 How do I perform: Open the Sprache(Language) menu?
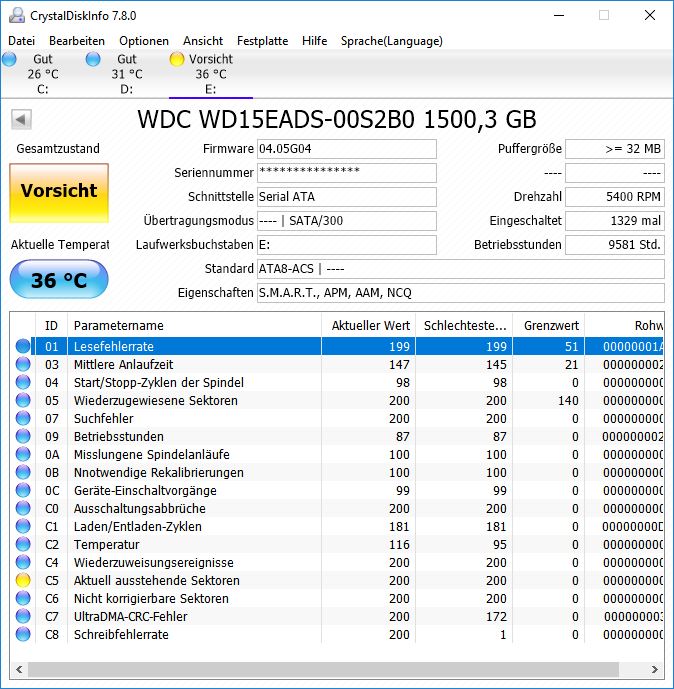point(391,41)
